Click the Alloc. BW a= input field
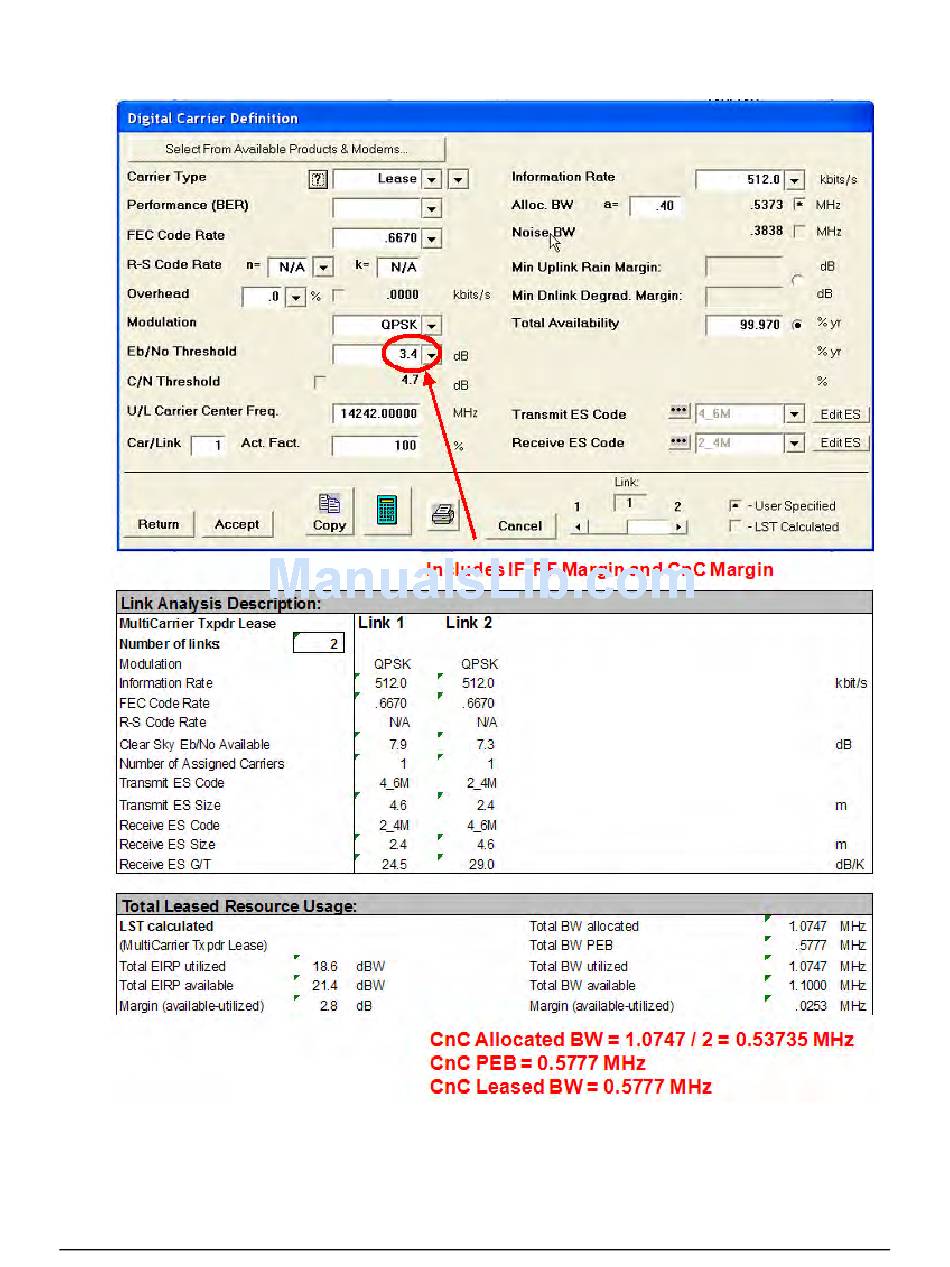Viewport: 950px width, 1267px height. [x=656, y=206]
